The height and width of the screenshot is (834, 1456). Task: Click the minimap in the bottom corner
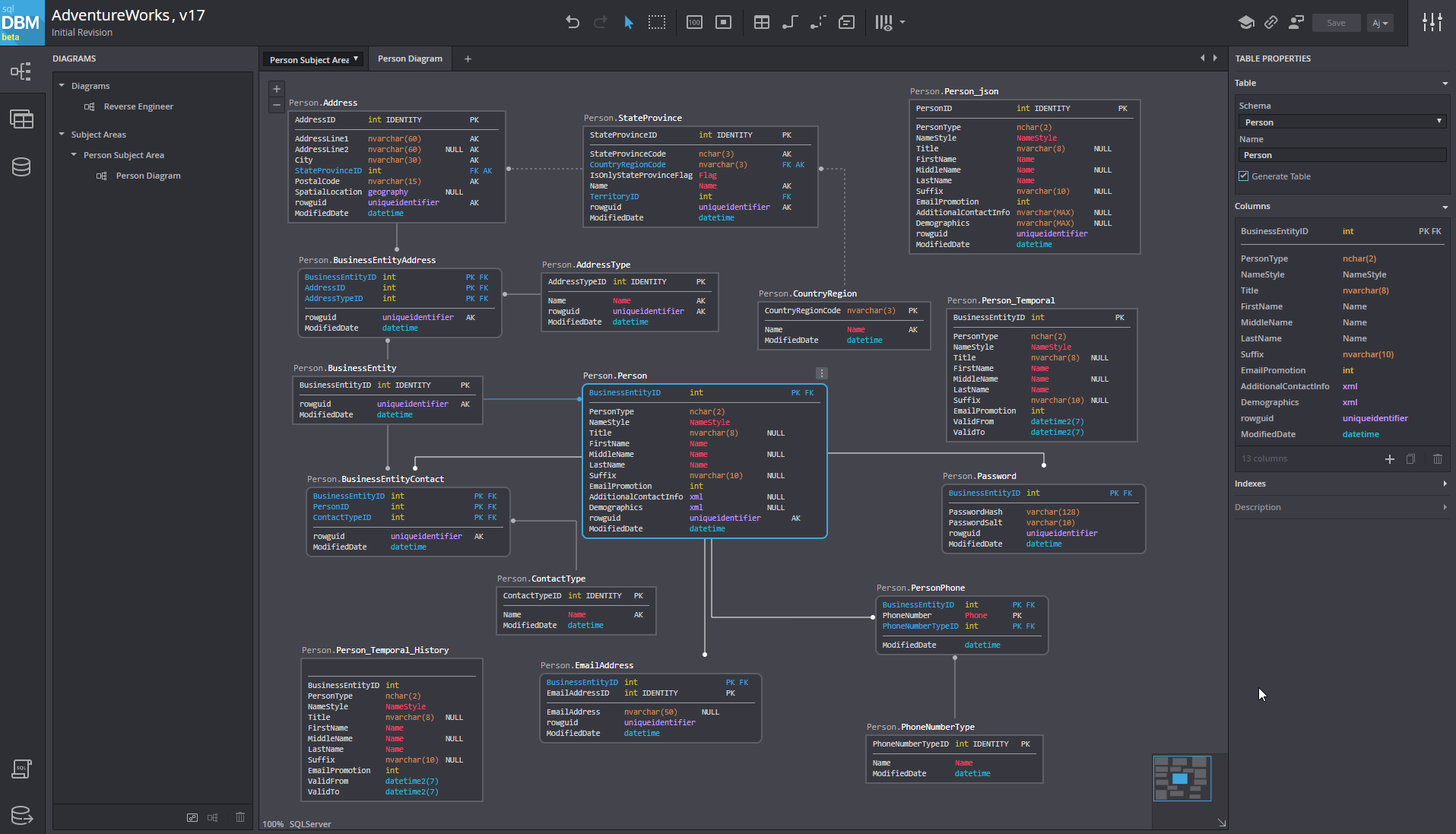coord(1182,778)
